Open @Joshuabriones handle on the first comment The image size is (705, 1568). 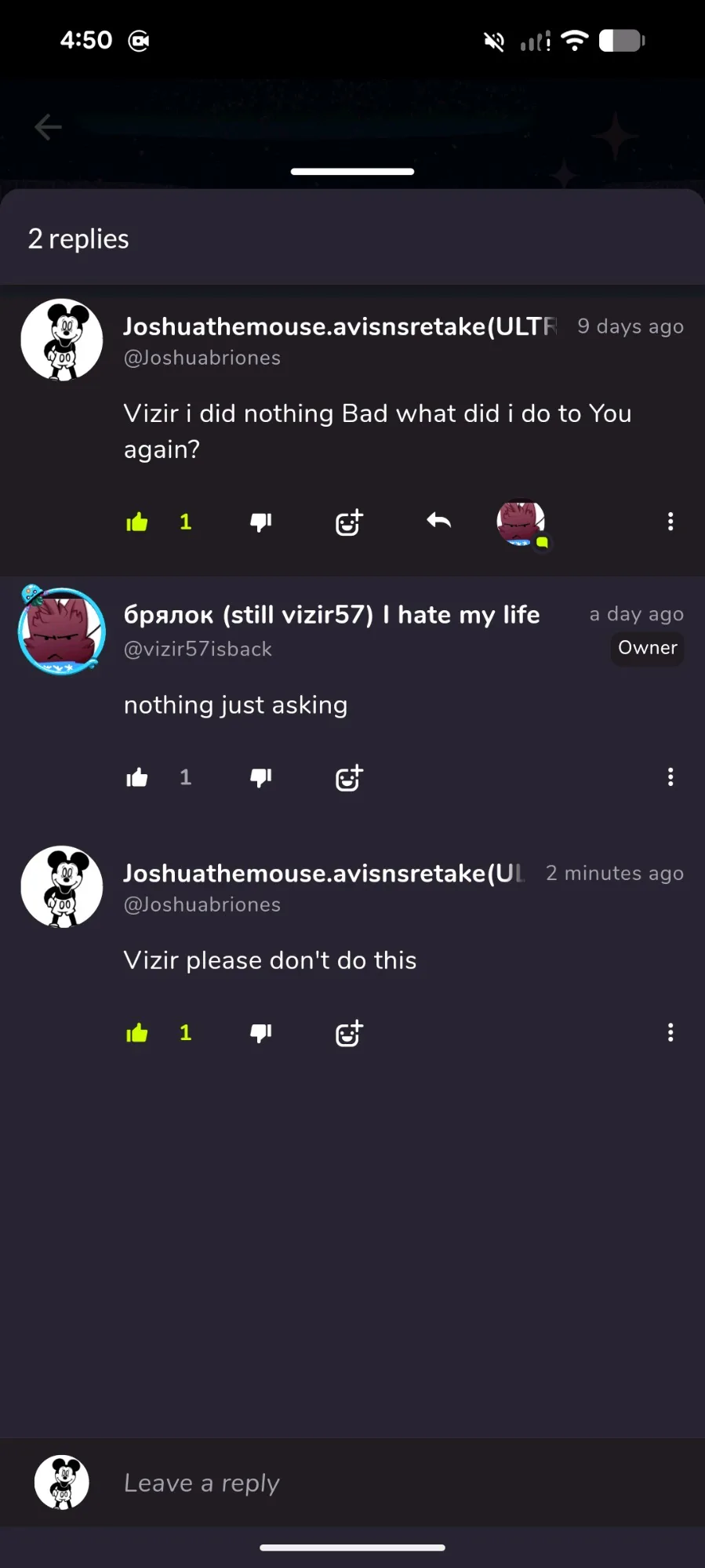click(202, 358)
